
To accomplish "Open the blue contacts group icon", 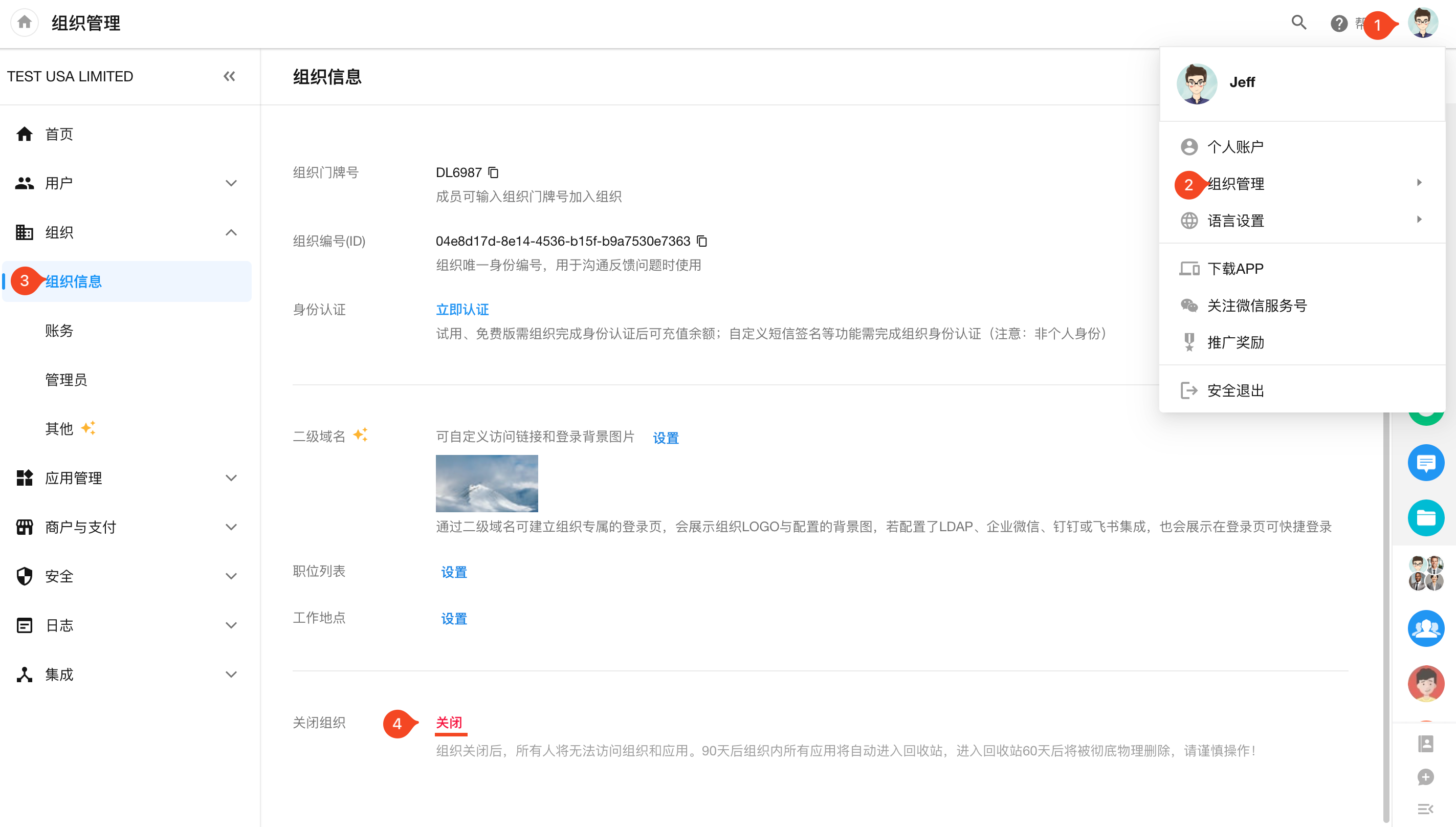I will [1425, 628].
